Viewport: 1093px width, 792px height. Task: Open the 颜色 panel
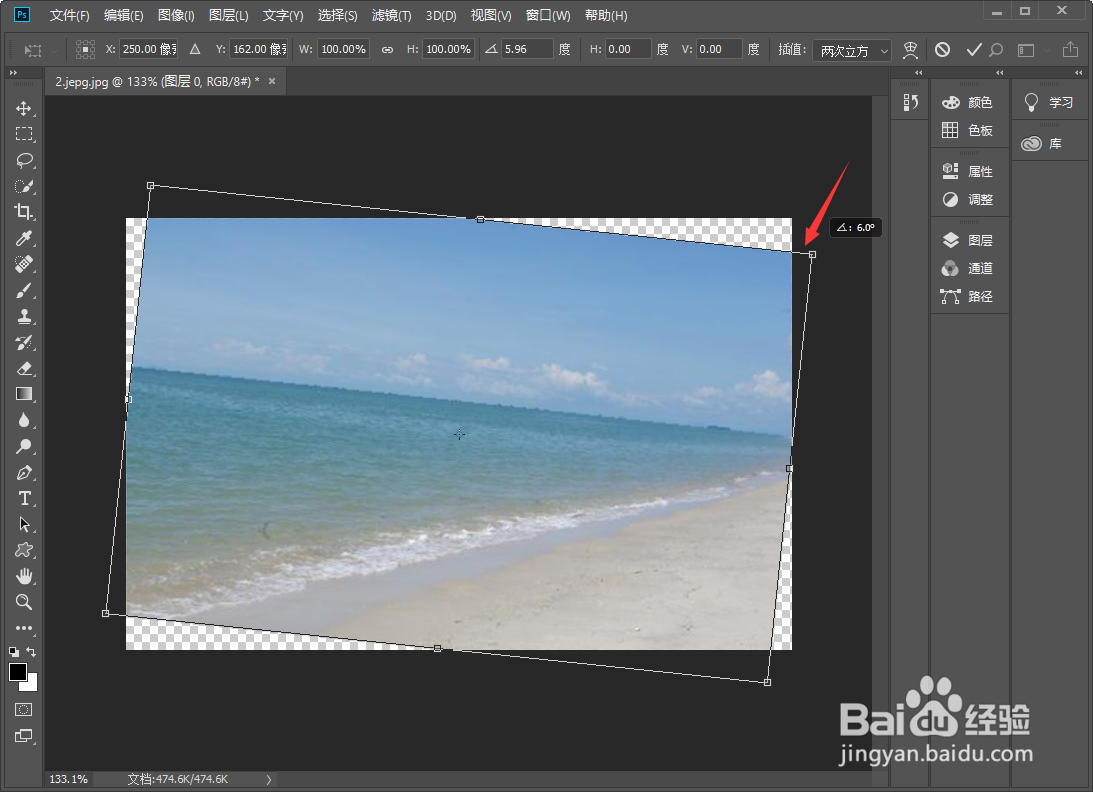[x=968, y=102]
